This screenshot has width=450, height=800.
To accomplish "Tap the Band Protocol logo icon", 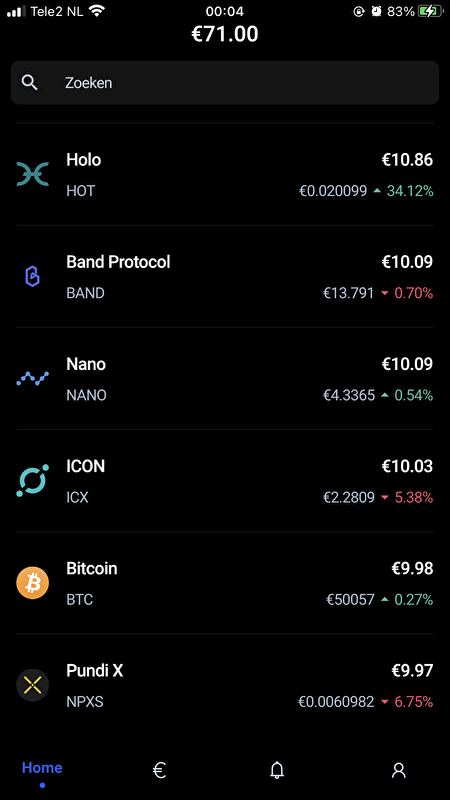I will tap(33, 276).
